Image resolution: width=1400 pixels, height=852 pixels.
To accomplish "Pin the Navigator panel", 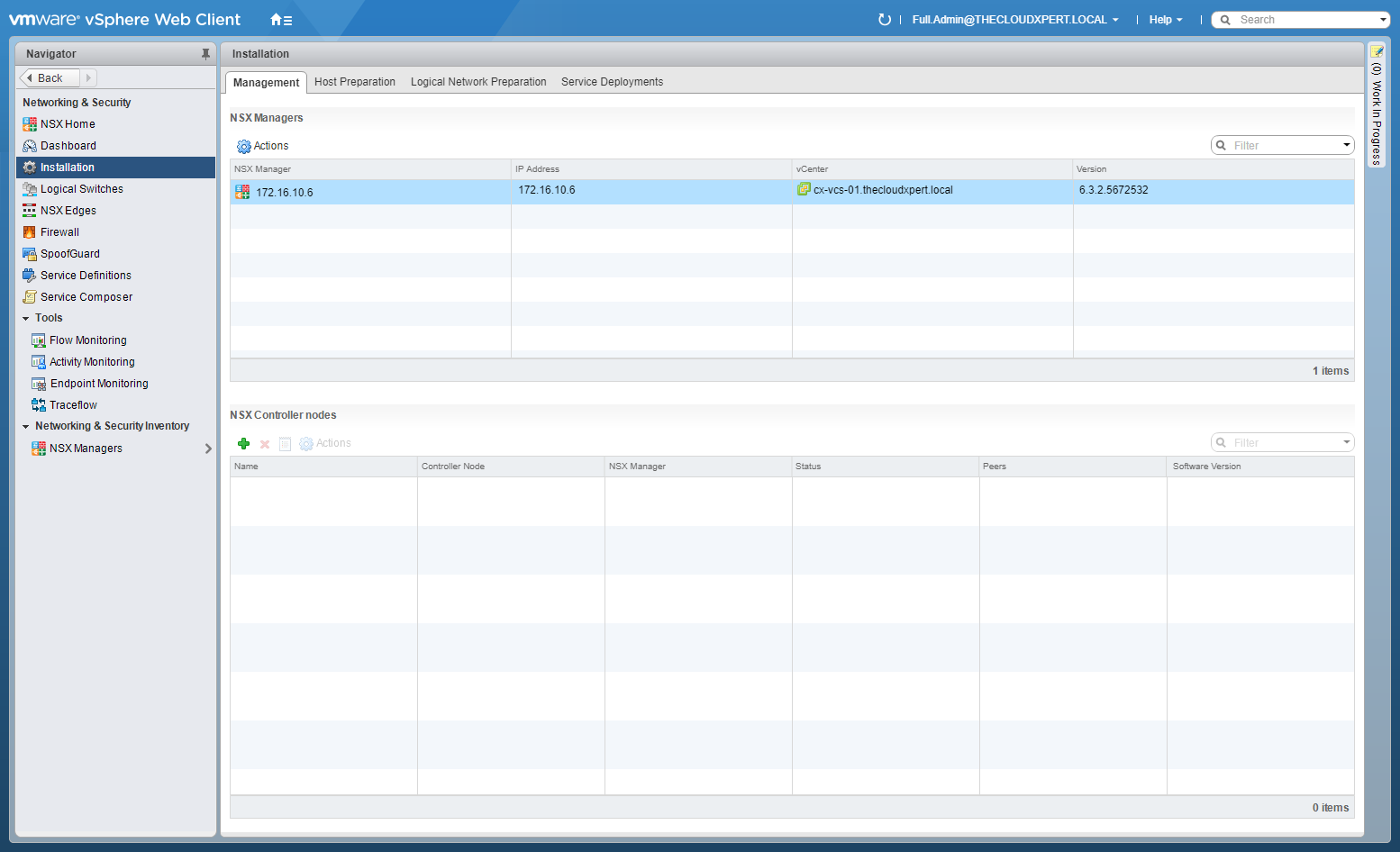I will pyautogui.click(x=205, y=54).
